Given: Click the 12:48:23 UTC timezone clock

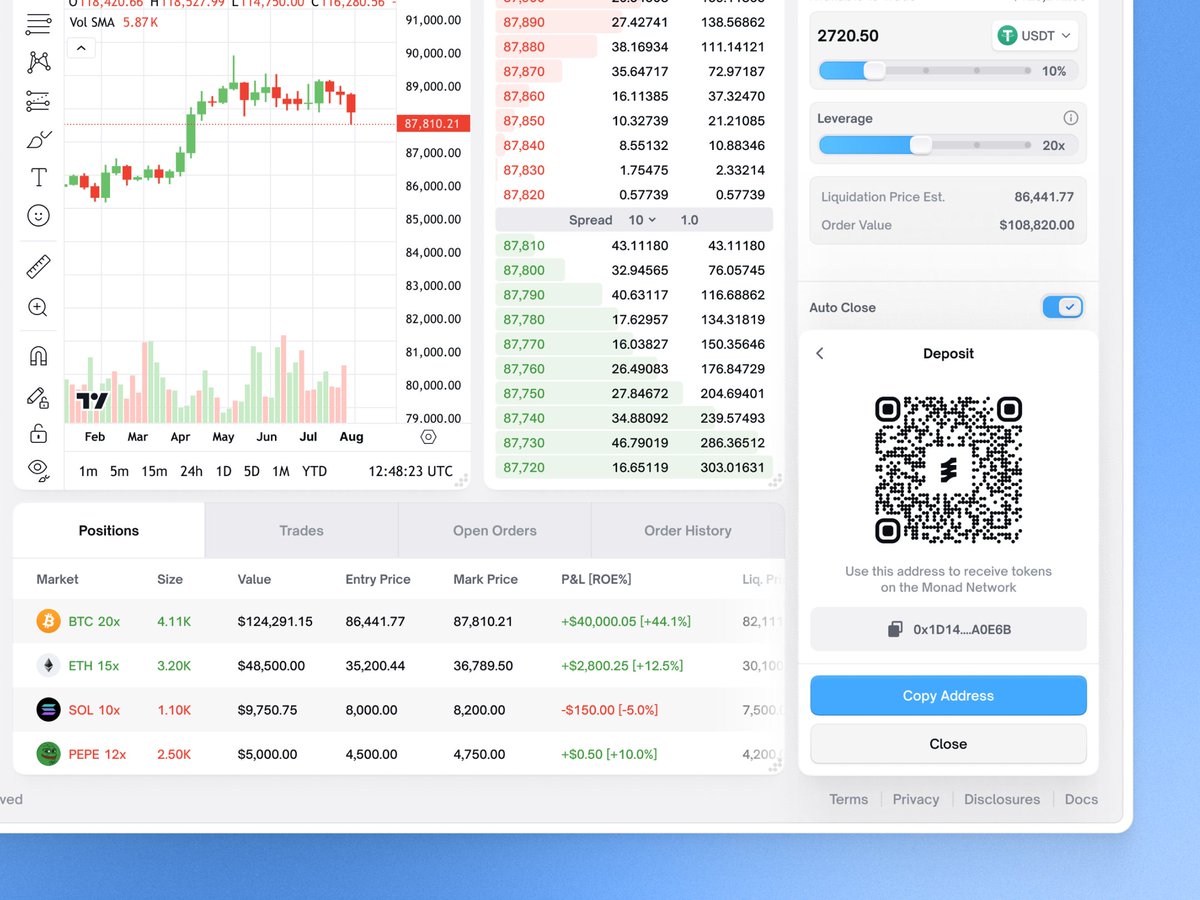Looking at the screenshot, I should [x=410, y=471].
